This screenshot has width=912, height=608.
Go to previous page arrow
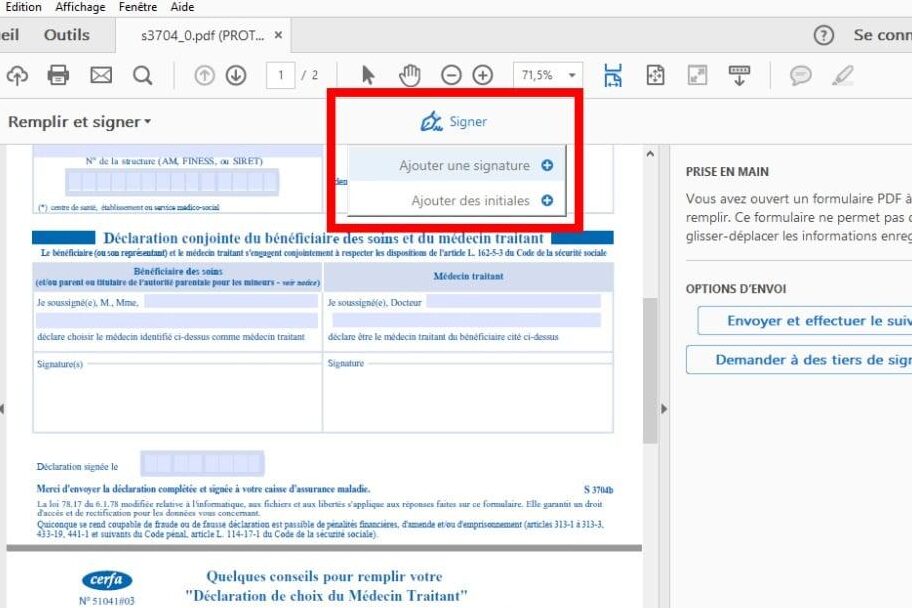click(204, 75)
